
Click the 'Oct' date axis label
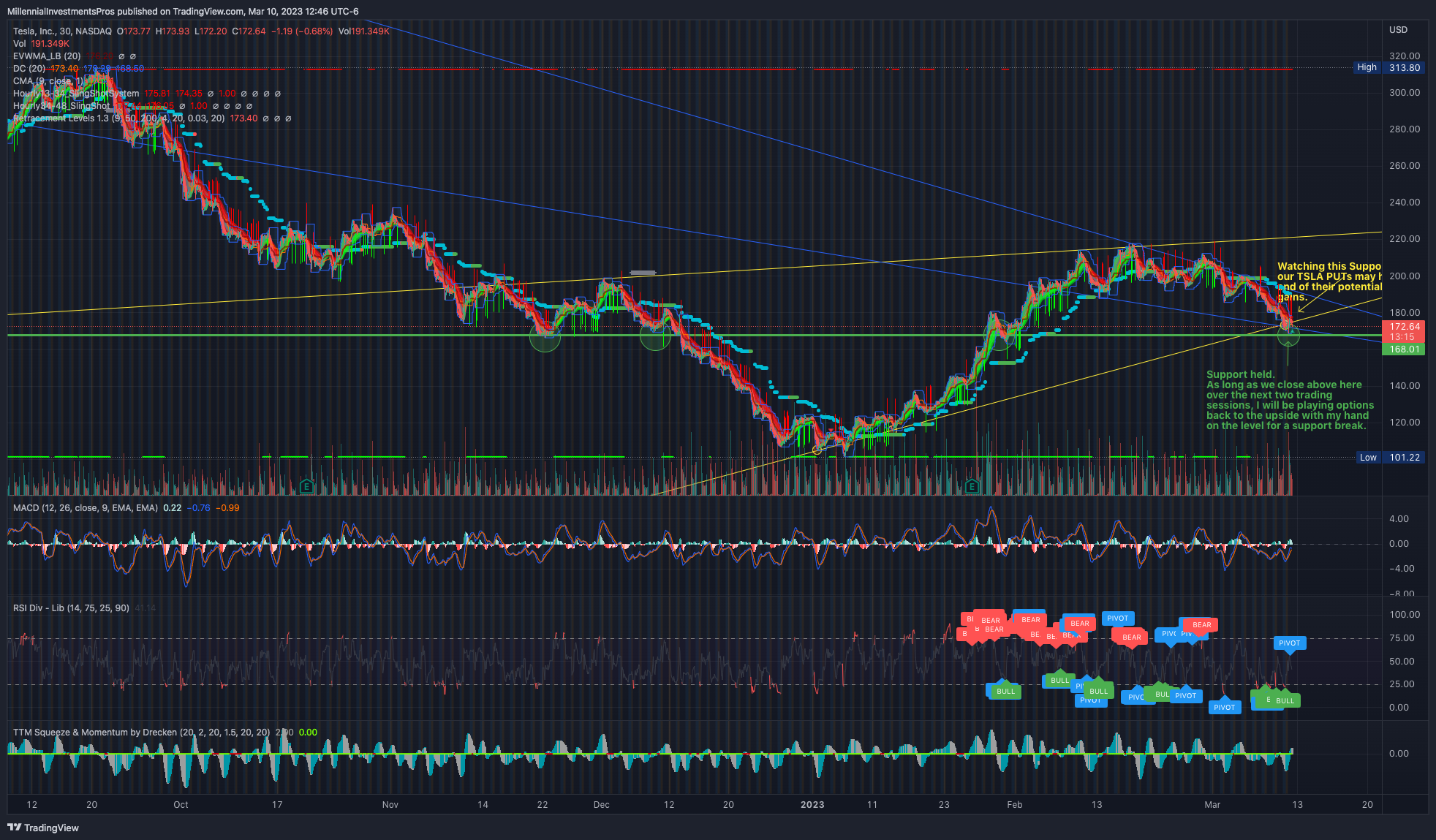pos(181,805)
